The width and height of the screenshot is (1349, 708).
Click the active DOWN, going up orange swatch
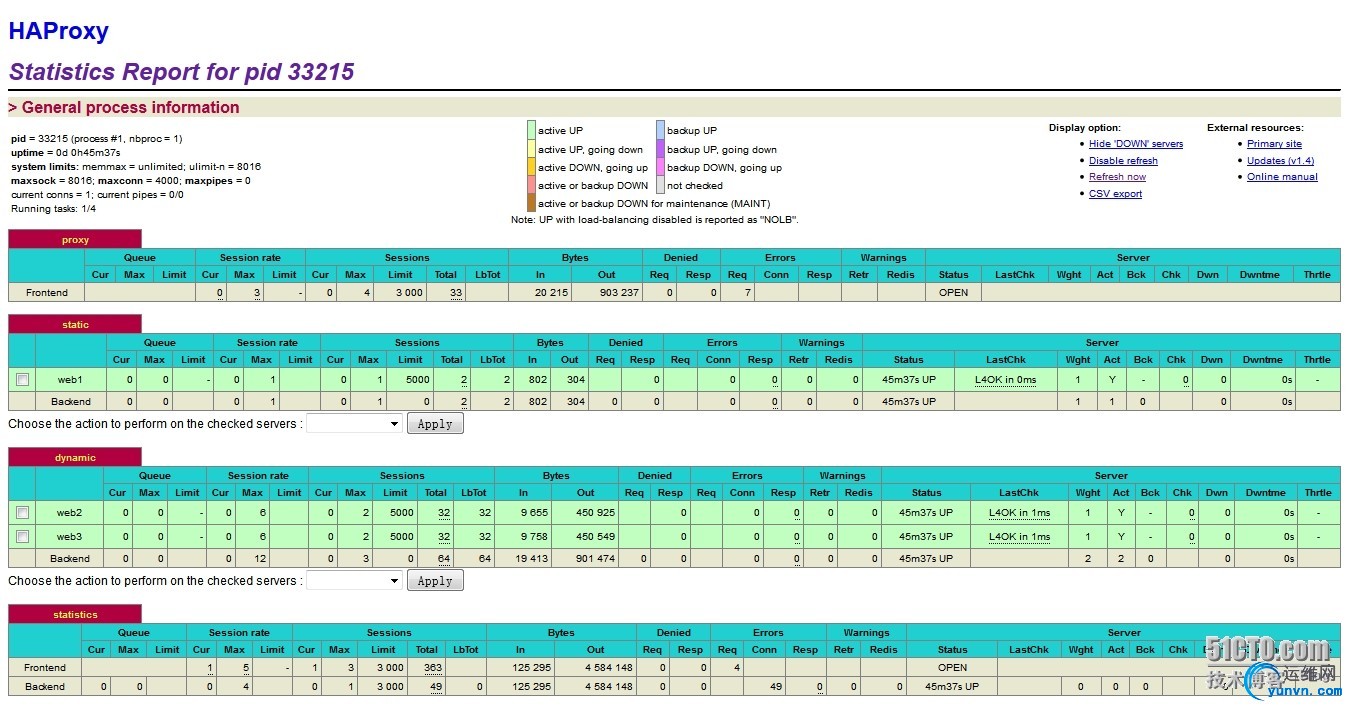pos(532,167)
